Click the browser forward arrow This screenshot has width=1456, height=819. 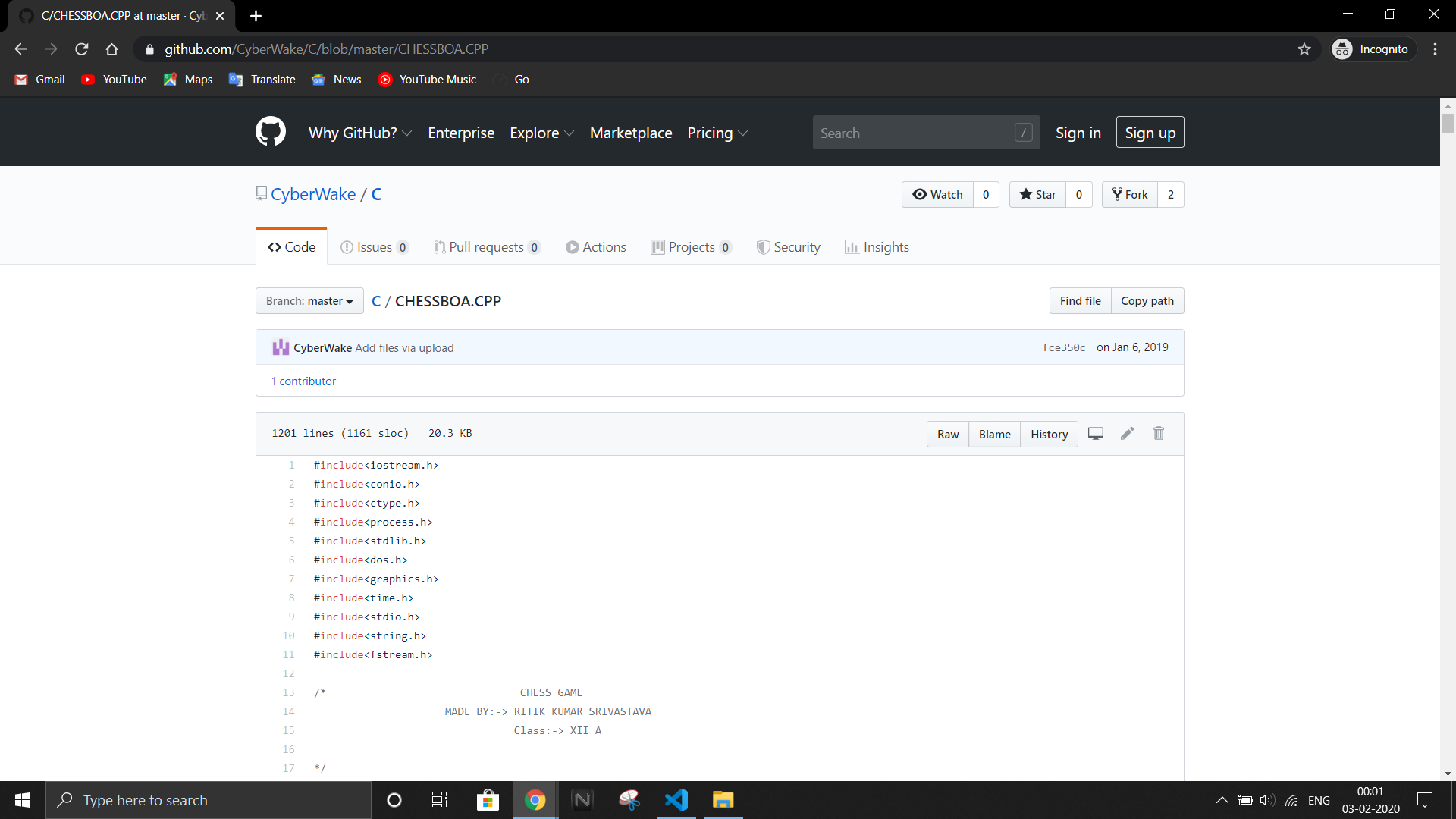pyautogui.click(x=51, y=49)
